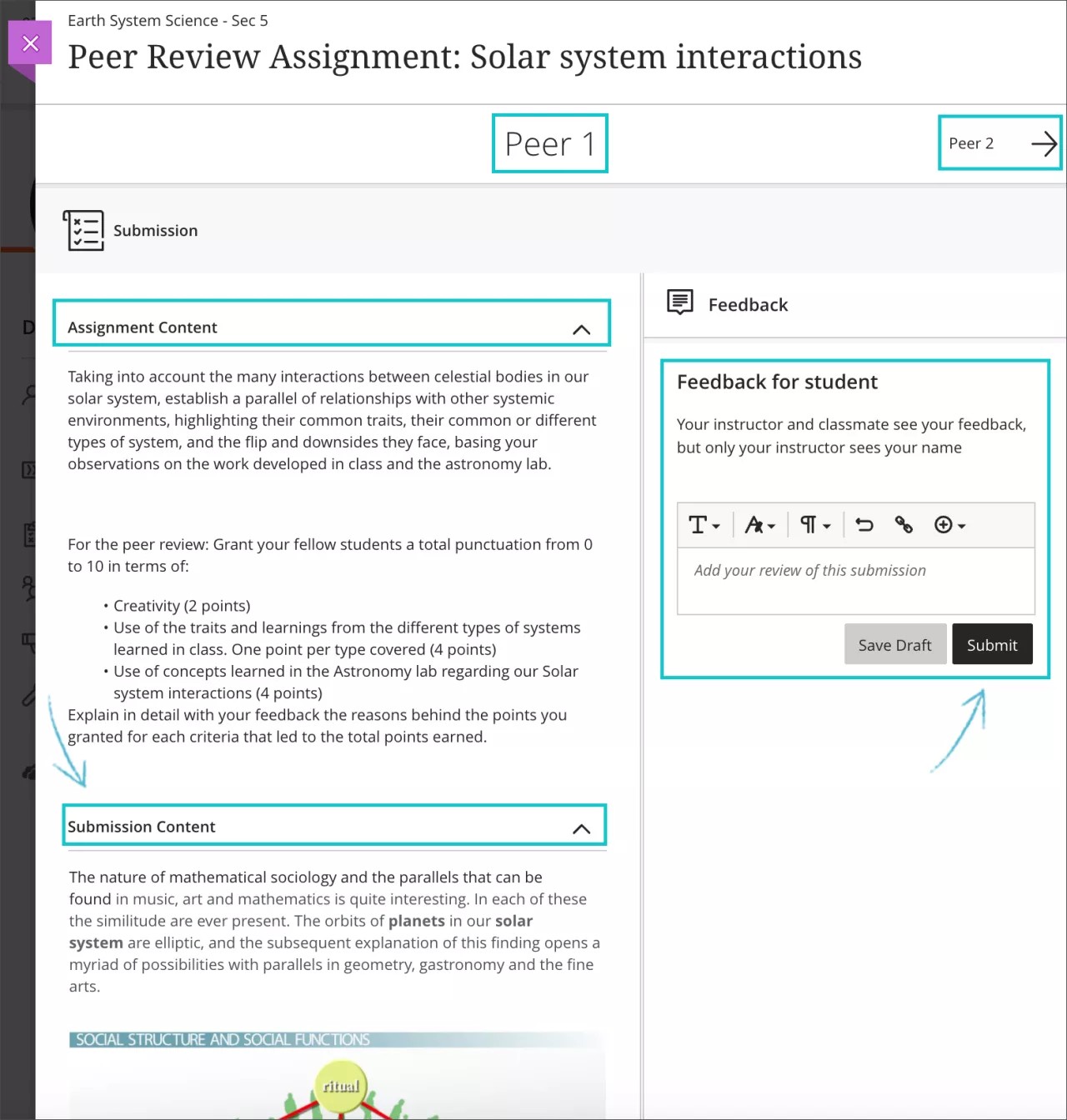The width and height of the screenshot is (1067, 1120).
Task: Click the review text field
Action: click(x=855, y=581)
